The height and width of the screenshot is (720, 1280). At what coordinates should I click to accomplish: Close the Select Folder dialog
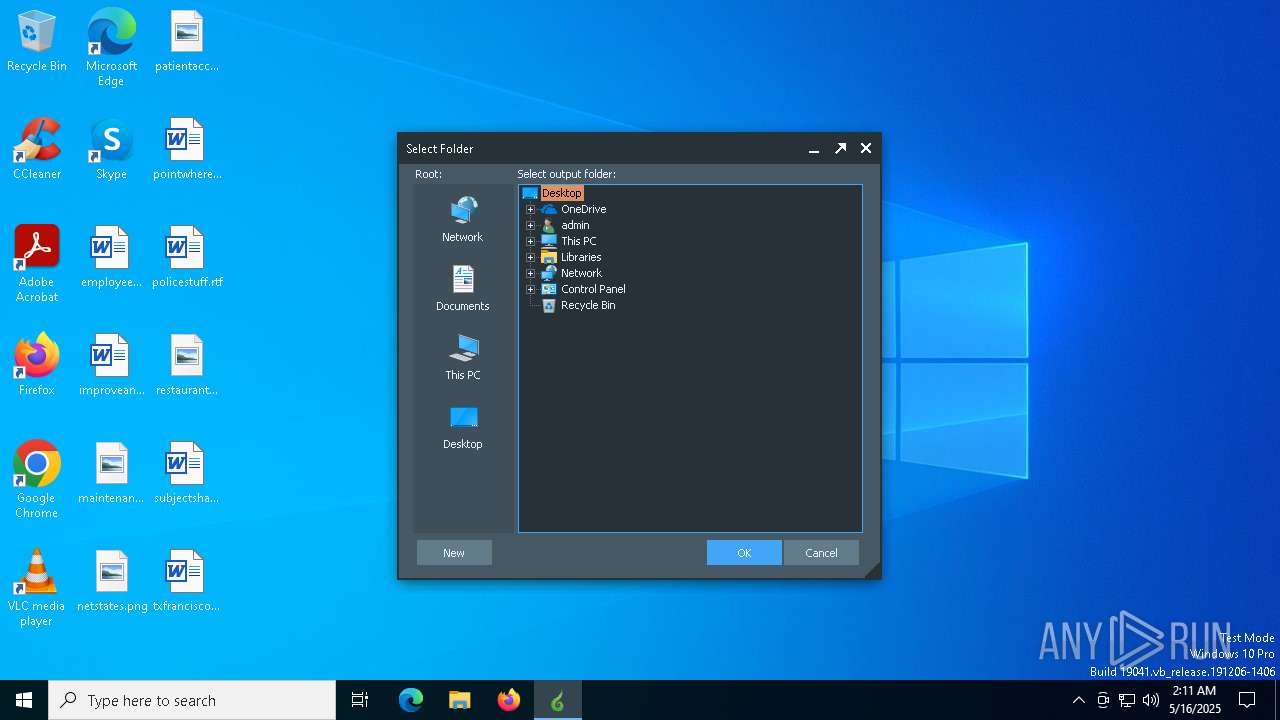click(866, 149)
